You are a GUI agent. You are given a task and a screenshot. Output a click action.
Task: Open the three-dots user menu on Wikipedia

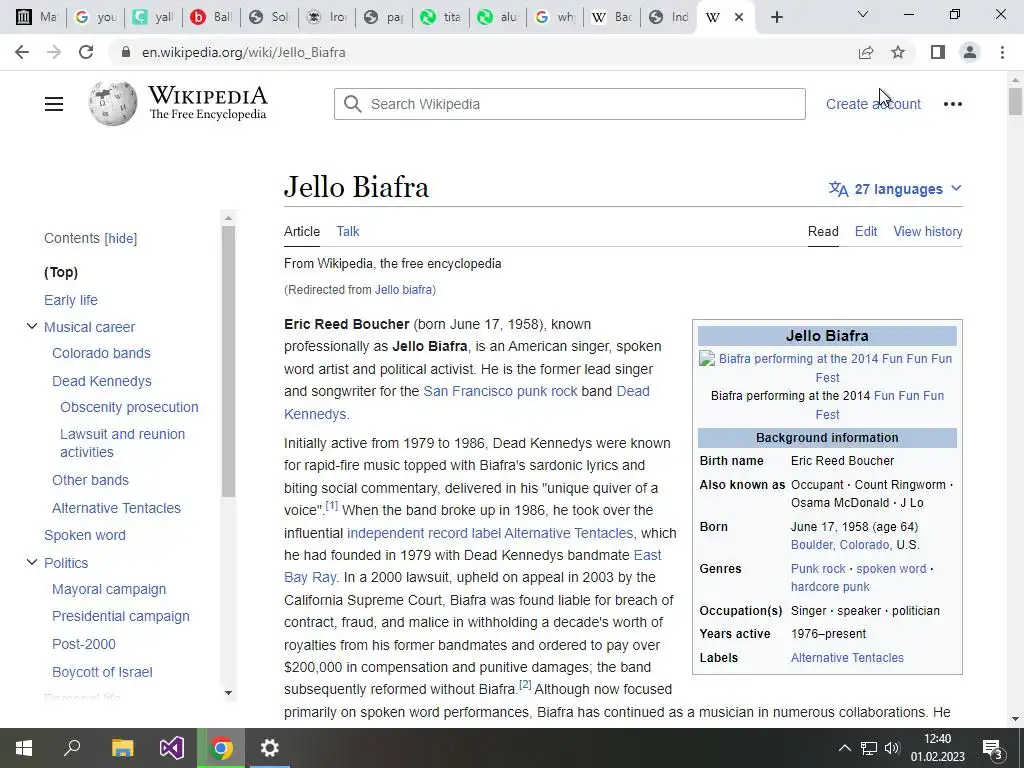pos(953,104)
